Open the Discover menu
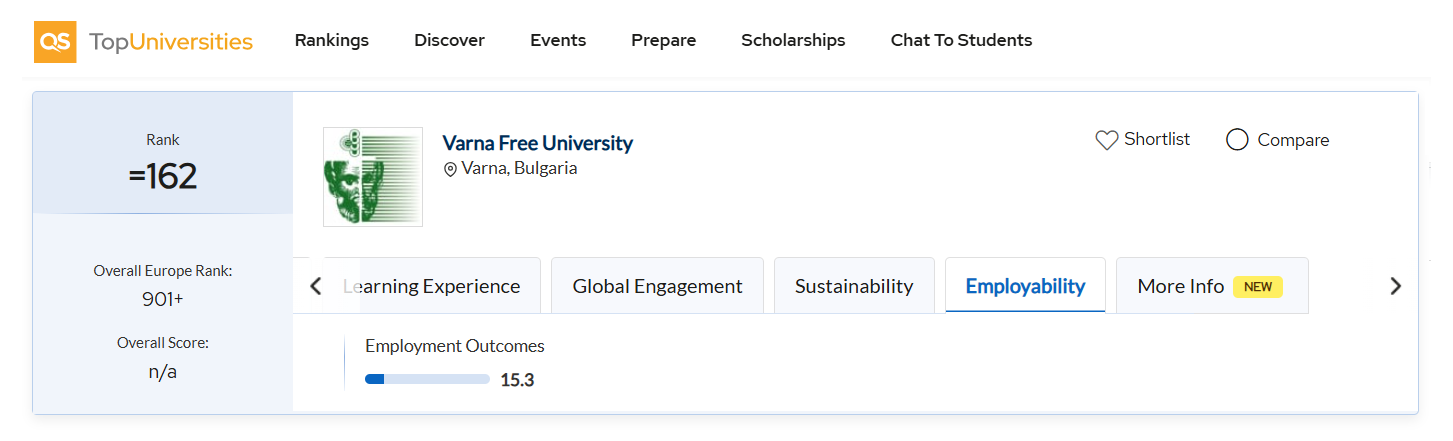Screen dimensions: 1453x441 pos(449,40)
